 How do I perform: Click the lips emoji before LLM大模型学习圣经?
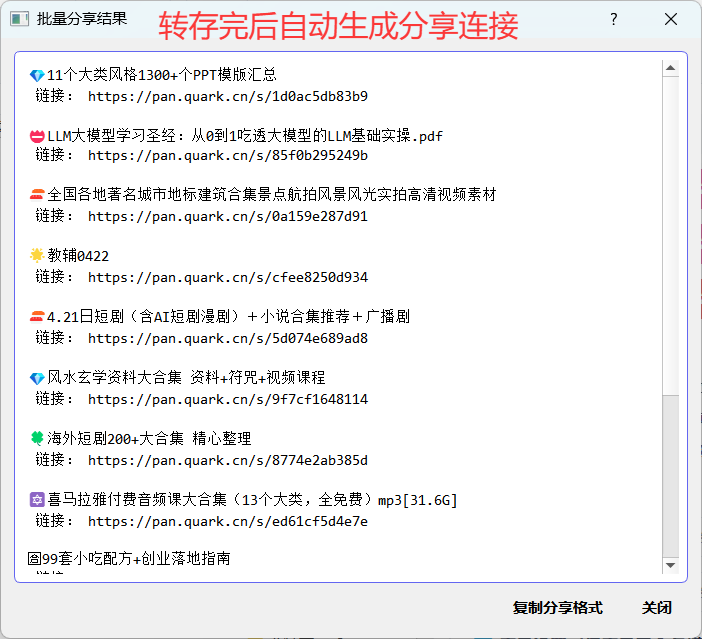[x=37, y=136]
